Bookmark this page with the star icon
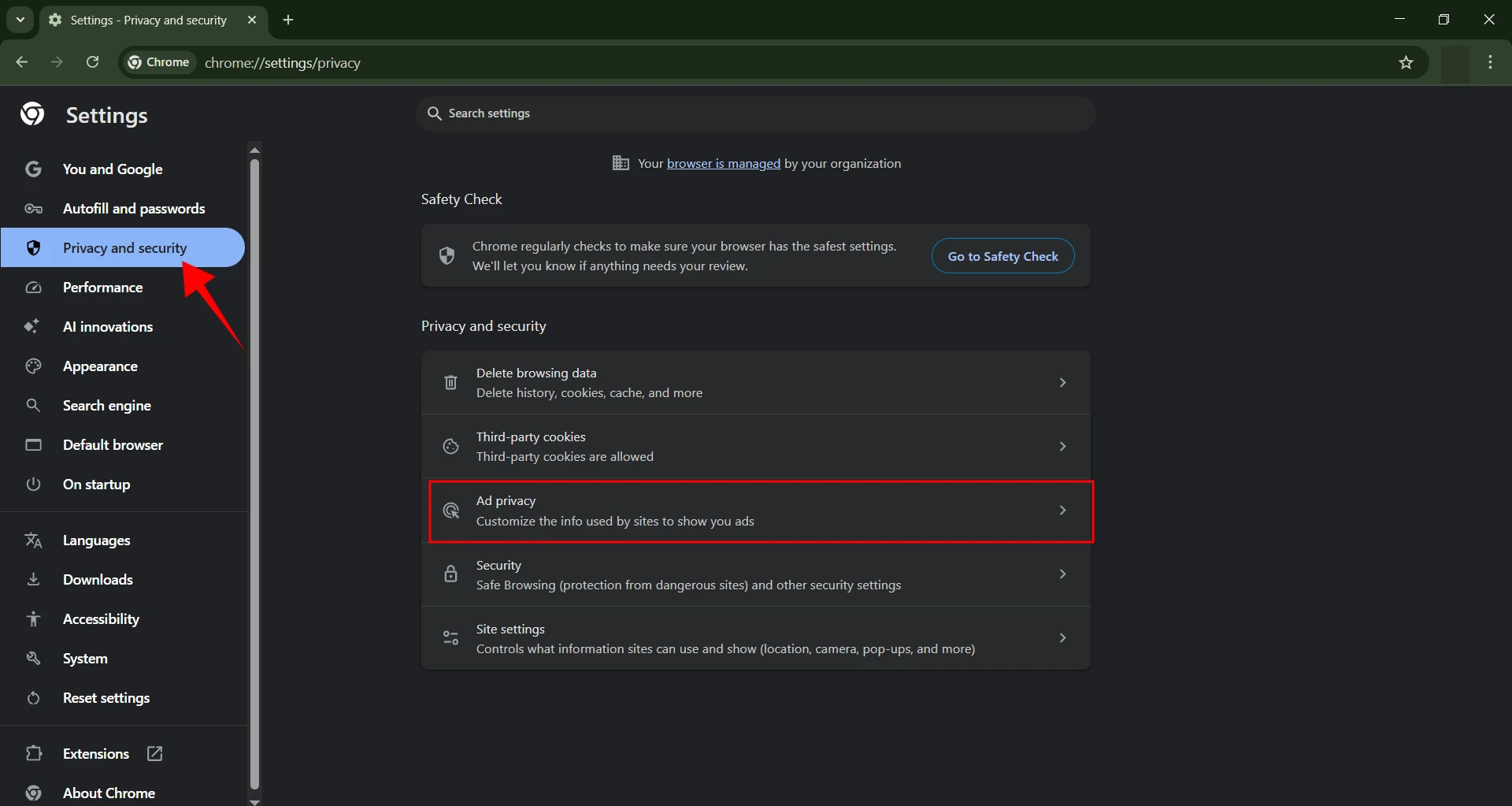Image resolution: width=1512 pixels, height=806 pixels. (x=1406, y=62)
